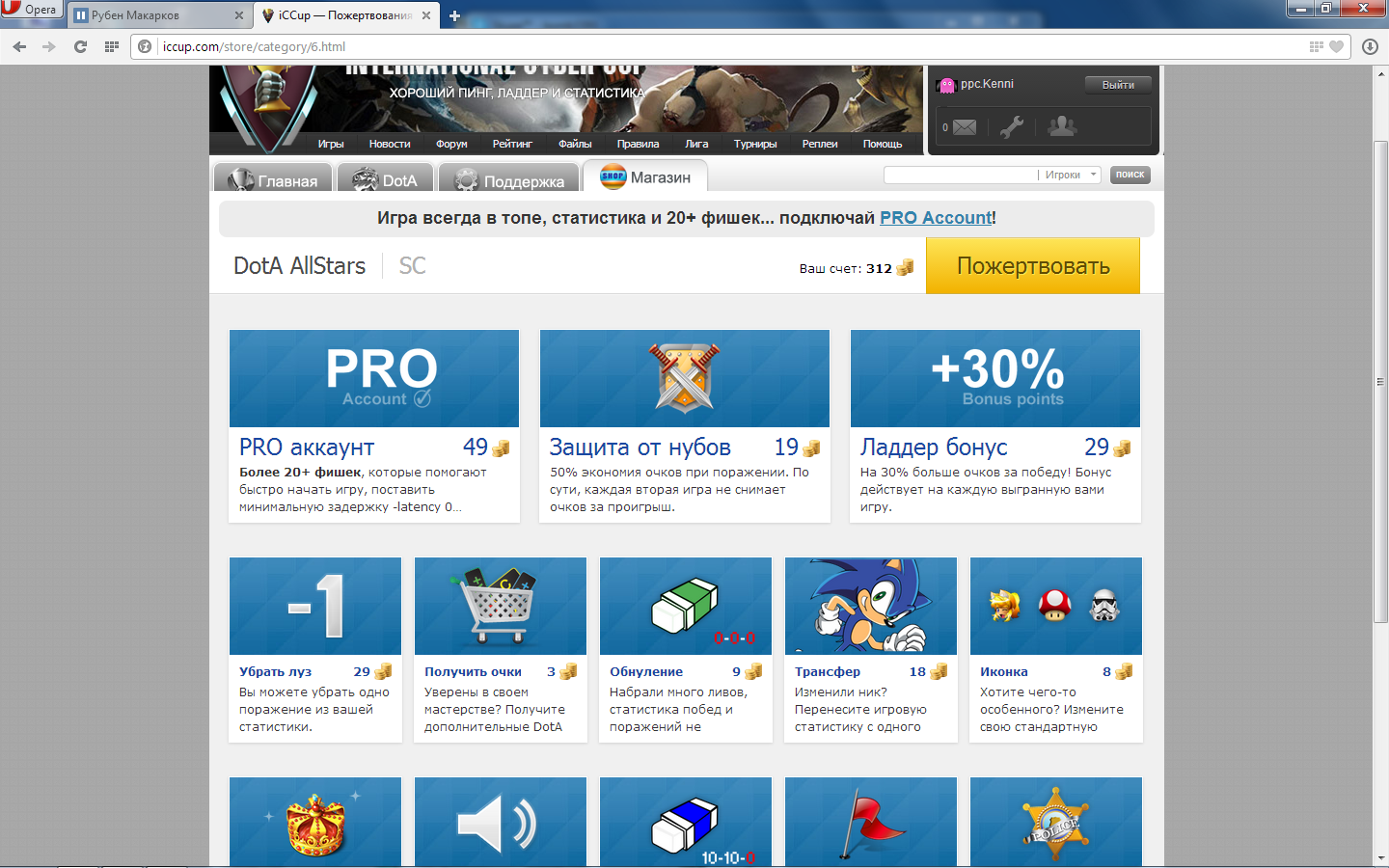
Task: Click the Пожертвовать donate button
Action: coord(1033,266)
